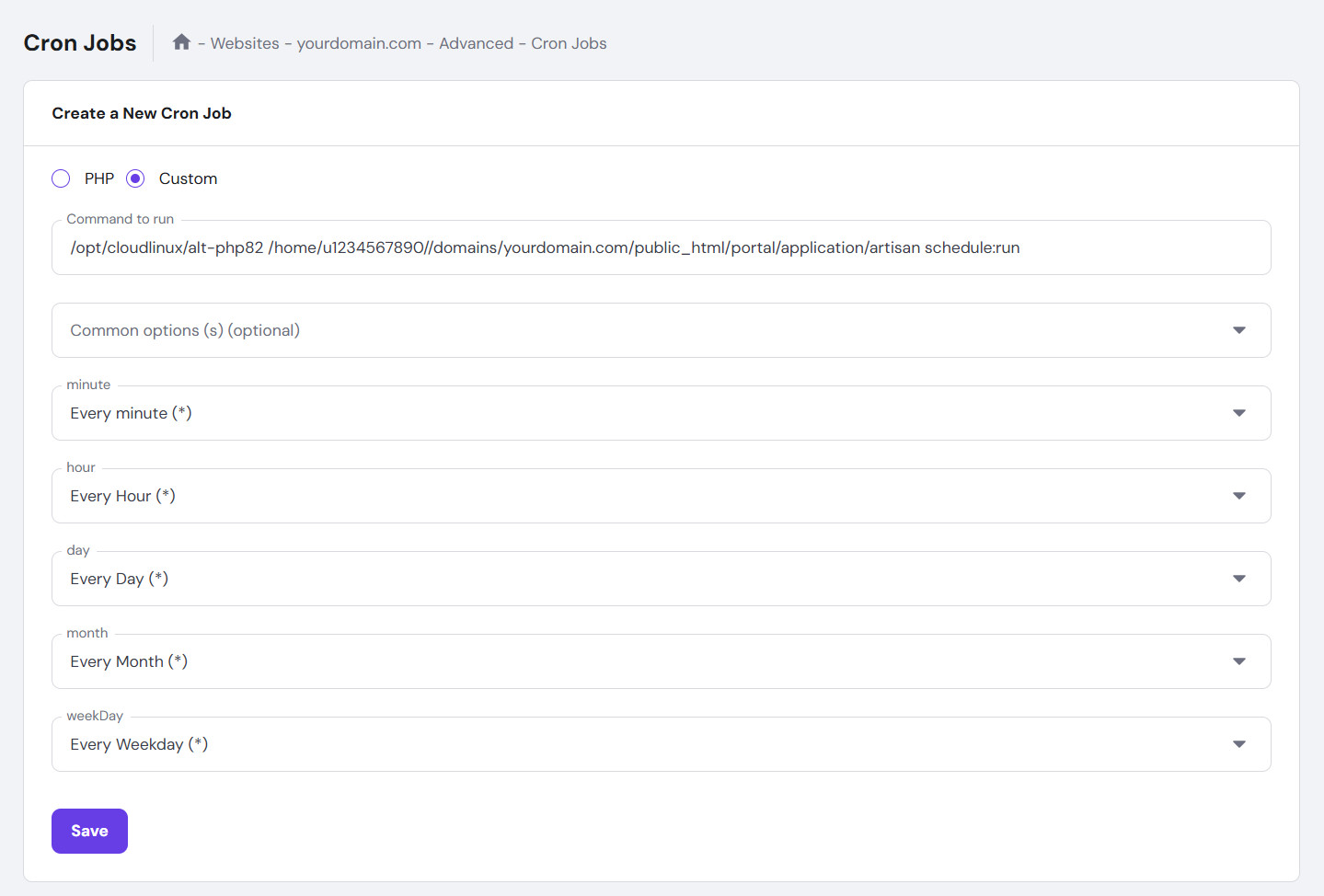Click the arrow icon beside Every minute
Viewport: 1324px width, 896px height.
1239,413
